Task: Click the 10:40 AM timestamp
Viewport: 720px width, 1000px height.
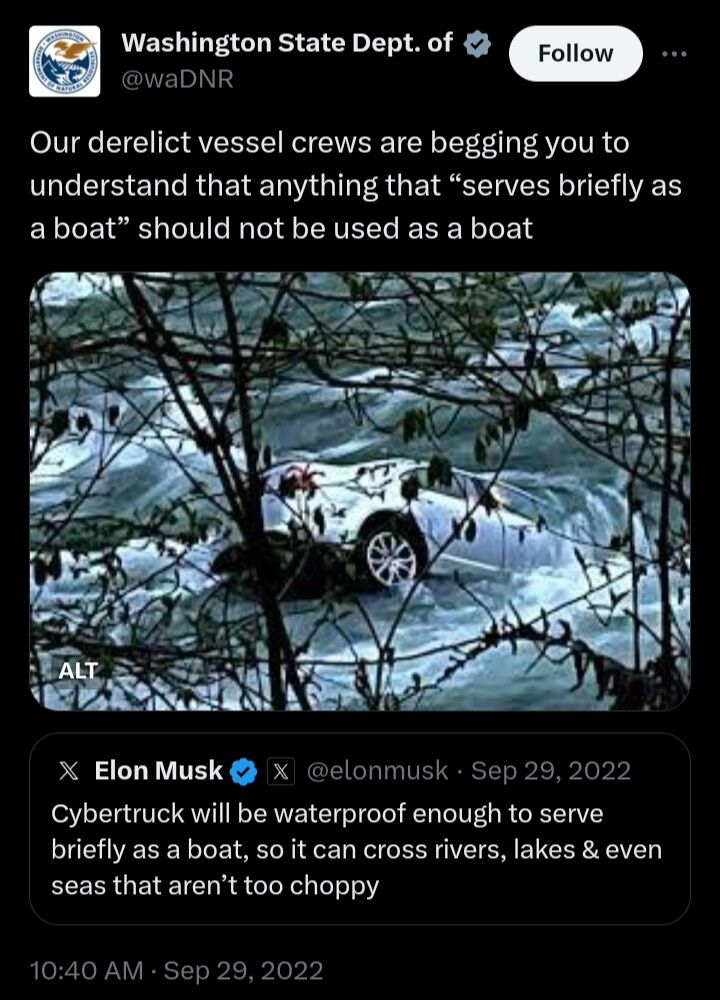Action: (x=86, y=971)
